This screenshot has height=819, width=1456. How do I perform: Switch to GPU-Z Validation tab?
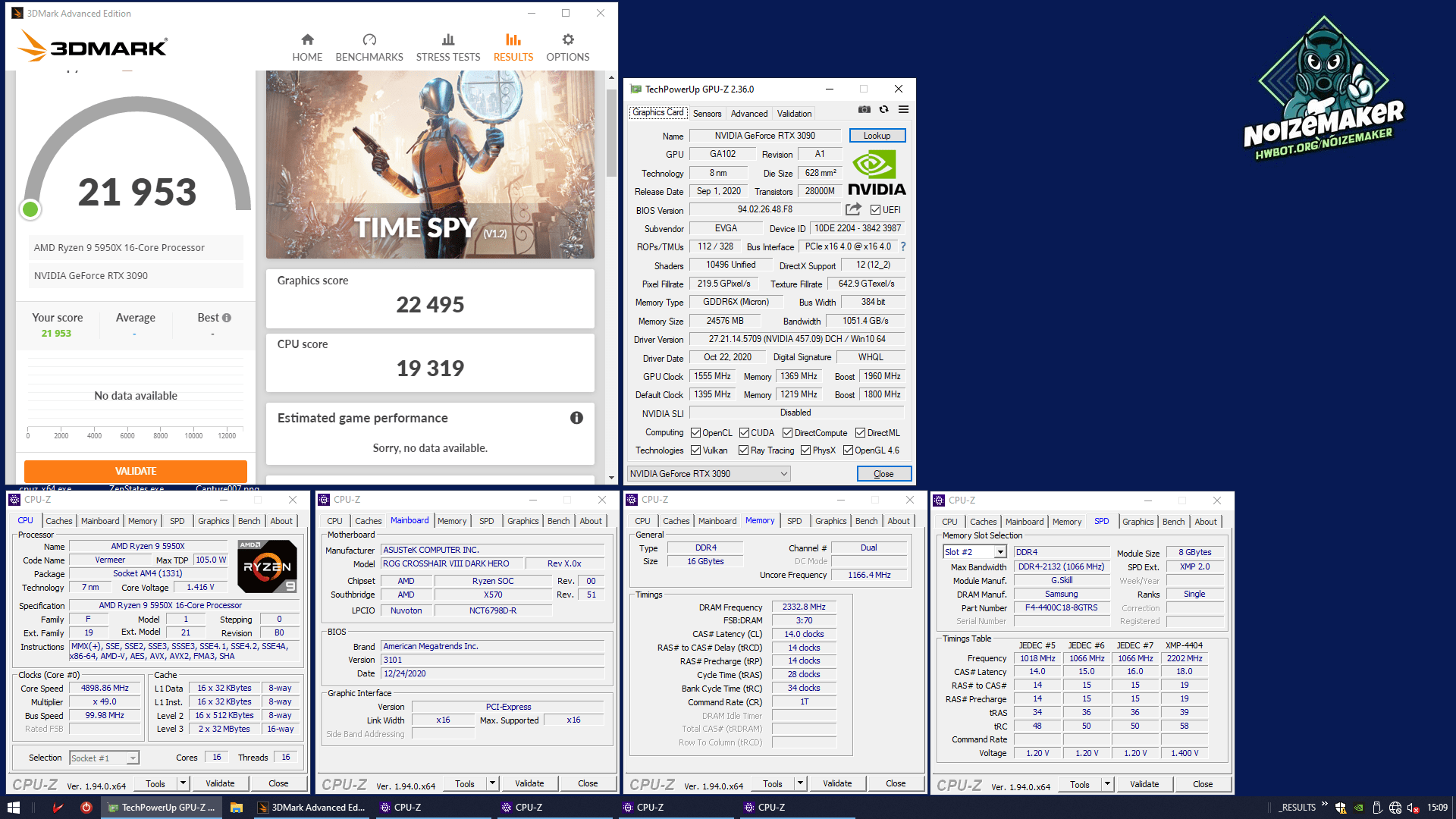click(794, 113)
